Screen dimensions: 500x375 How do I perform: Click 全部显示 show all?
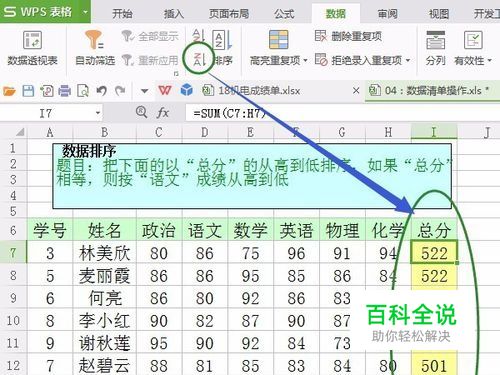[x=150, y=36]
